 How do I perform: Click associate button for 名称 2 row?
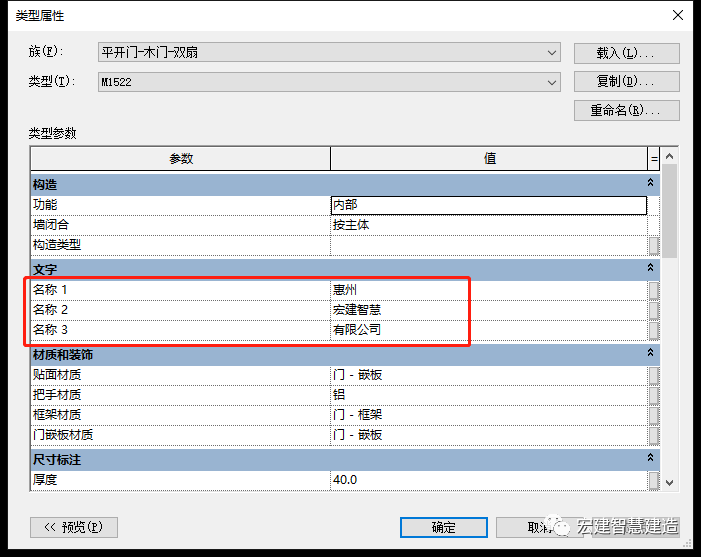click(x=654, y=310)
